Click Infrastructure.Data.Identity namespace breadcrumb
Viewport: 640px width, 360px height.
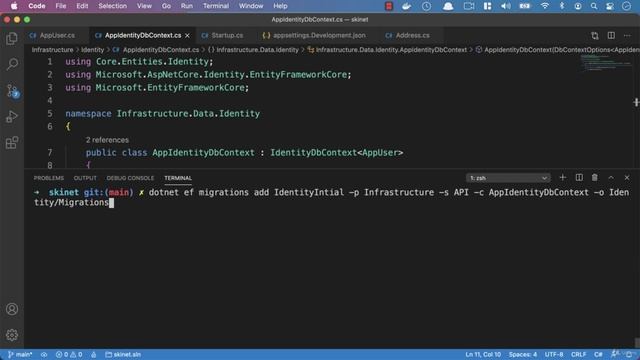click(253, 50)
